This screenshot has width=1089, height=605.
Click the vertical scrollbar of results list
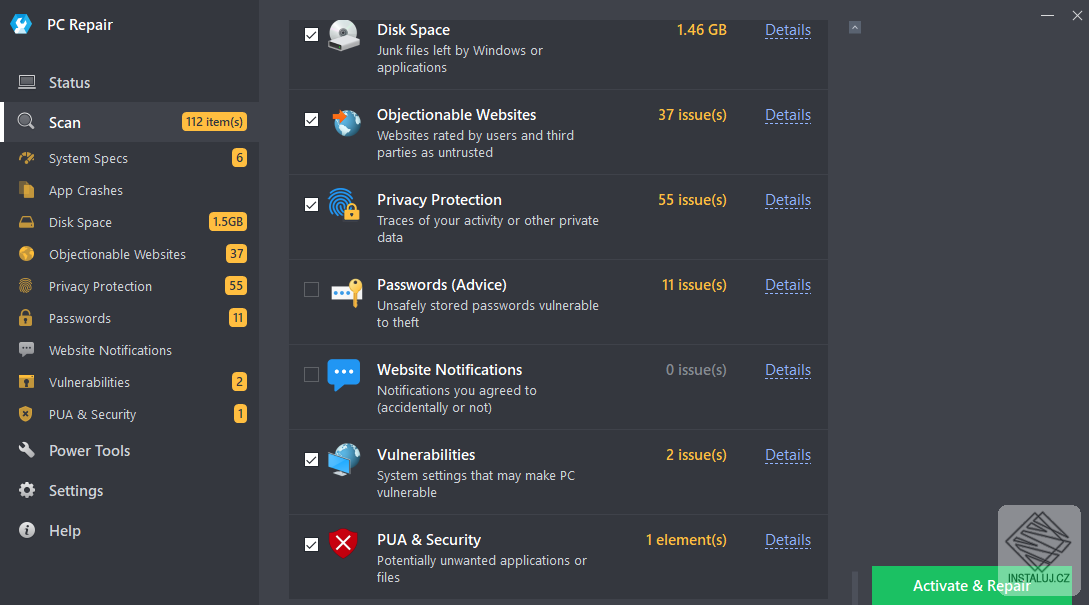tap(854, 586)
